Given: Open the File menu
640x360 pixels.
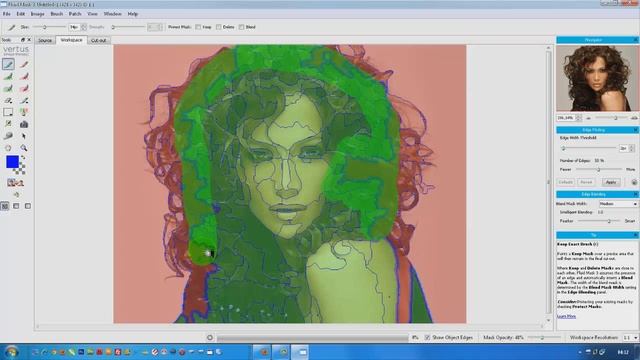Looking at the screenshot, I should click(7, 14).
